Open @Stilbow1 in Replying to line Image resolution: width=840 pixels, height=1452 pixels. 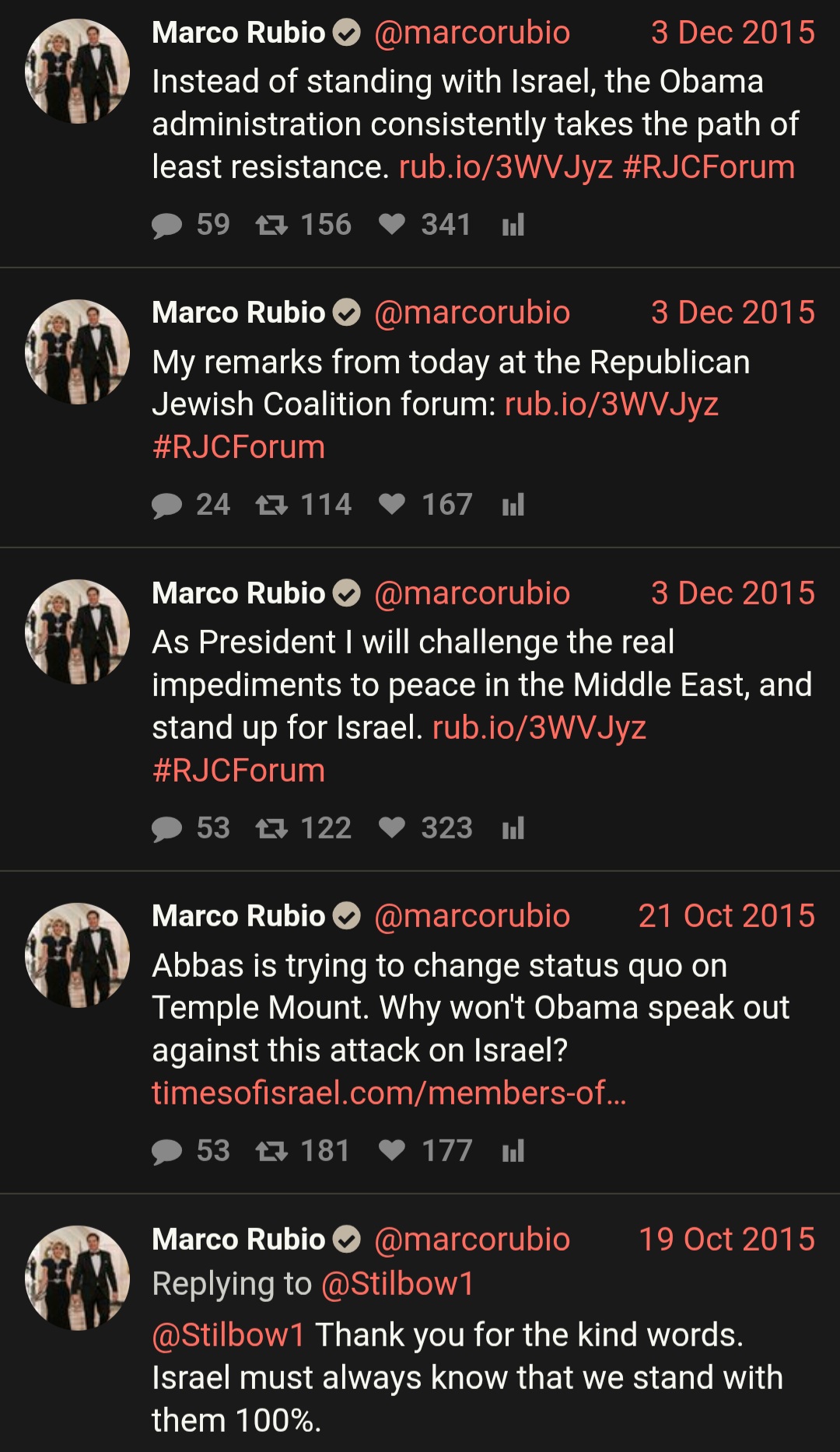click(397, 1284)
